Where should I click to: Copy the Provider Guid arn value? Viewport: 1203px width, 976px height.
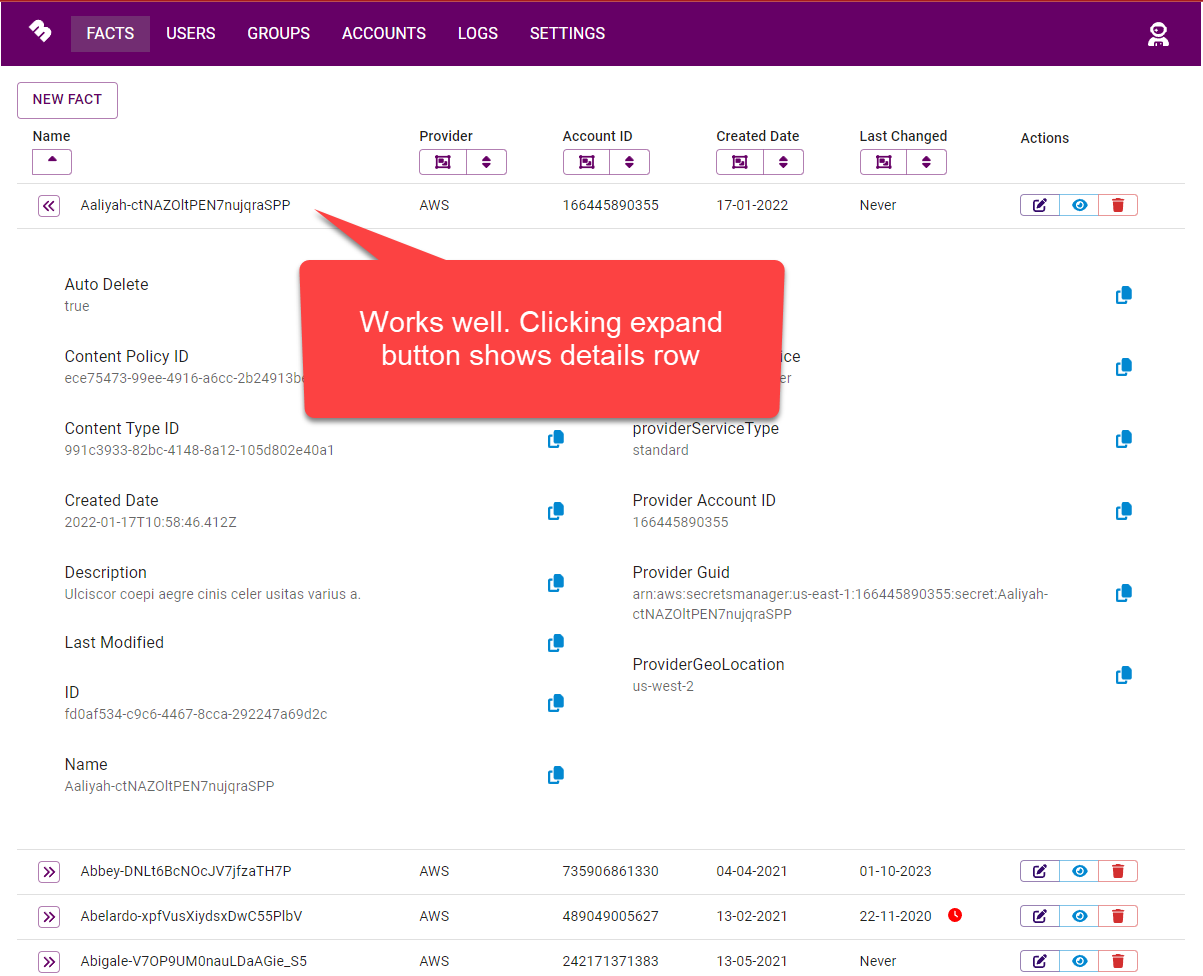(1124, 593)
